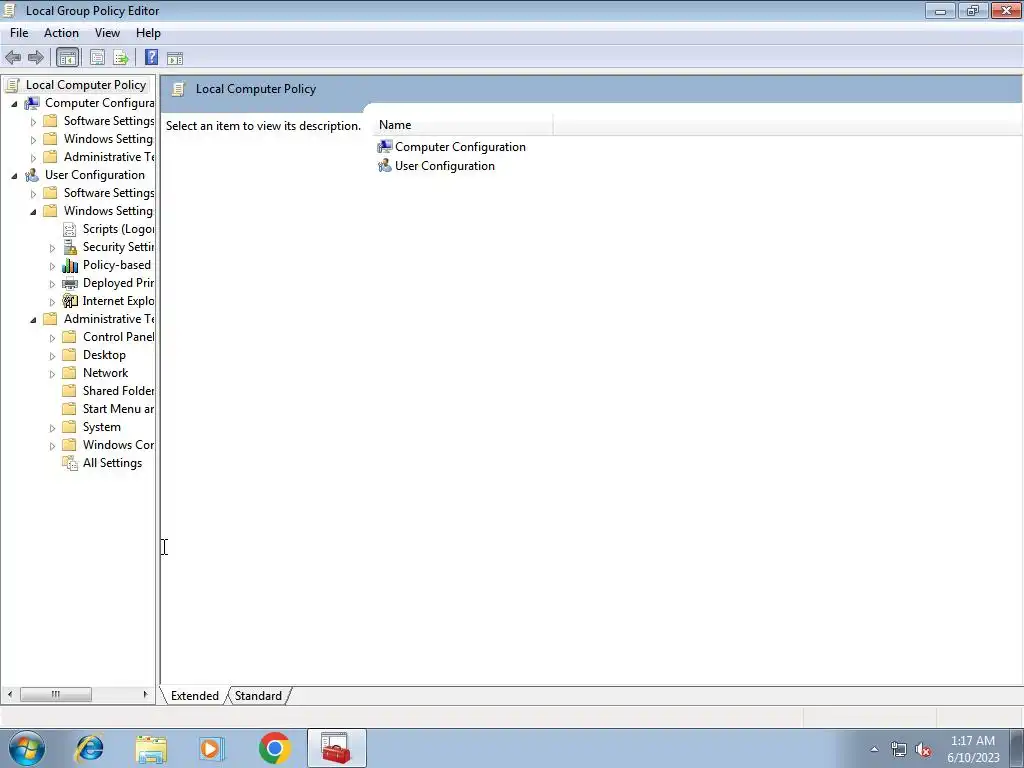Switch to the Extended tab
This screenshot has width=1024, height=768.
click(195, 696)
